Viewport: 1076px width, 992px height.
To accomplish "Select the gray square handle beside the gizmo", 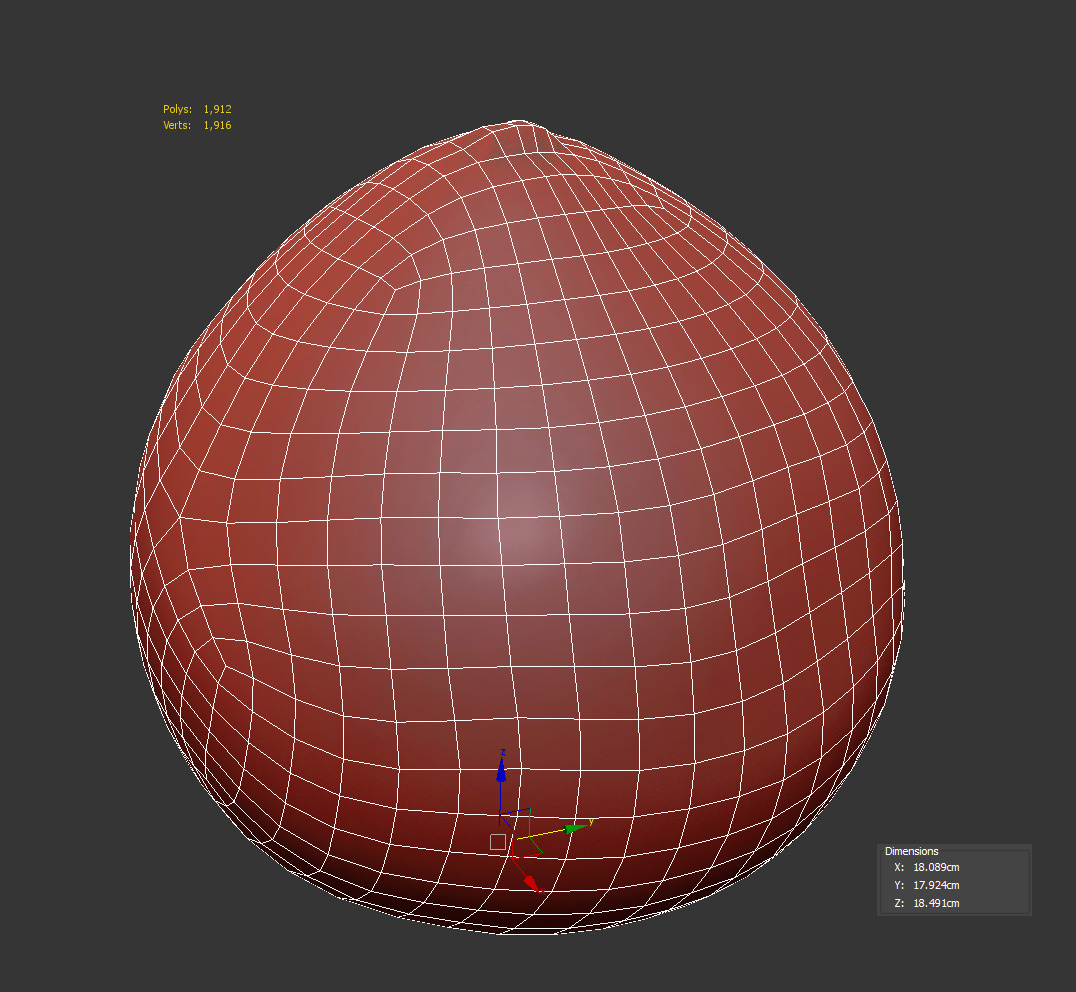I will coord(497,842).
